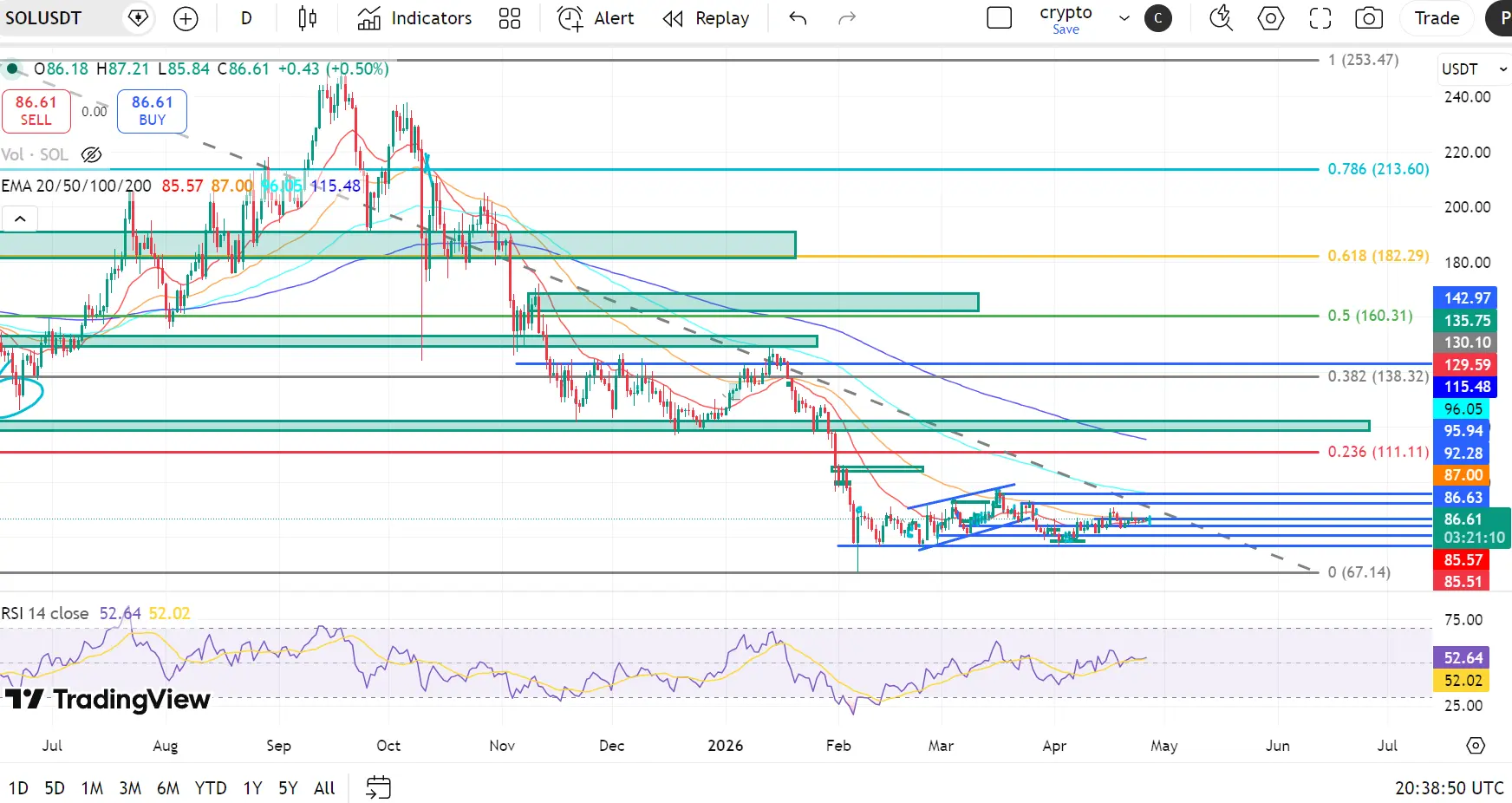Click the 135.75 green price label
This screenshot has width=1512, height=803.
coord(1467,321)
